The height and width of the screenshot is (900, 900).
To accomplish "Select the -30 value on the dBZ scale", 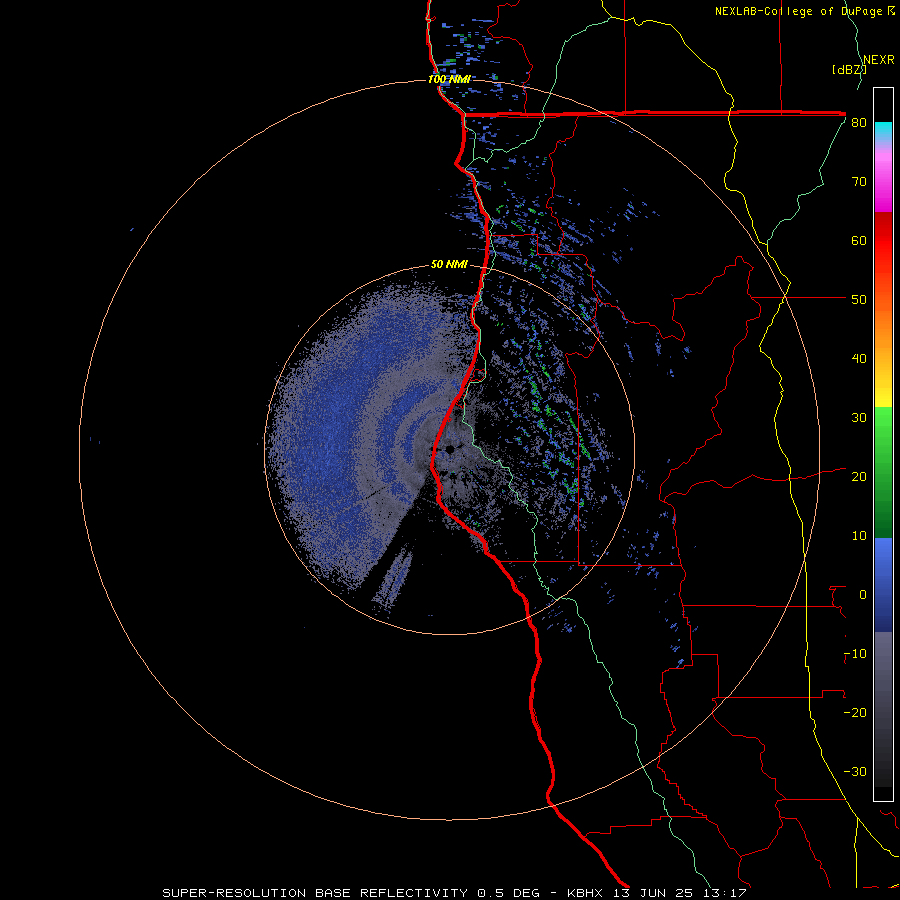I will [x=855, y=771].
